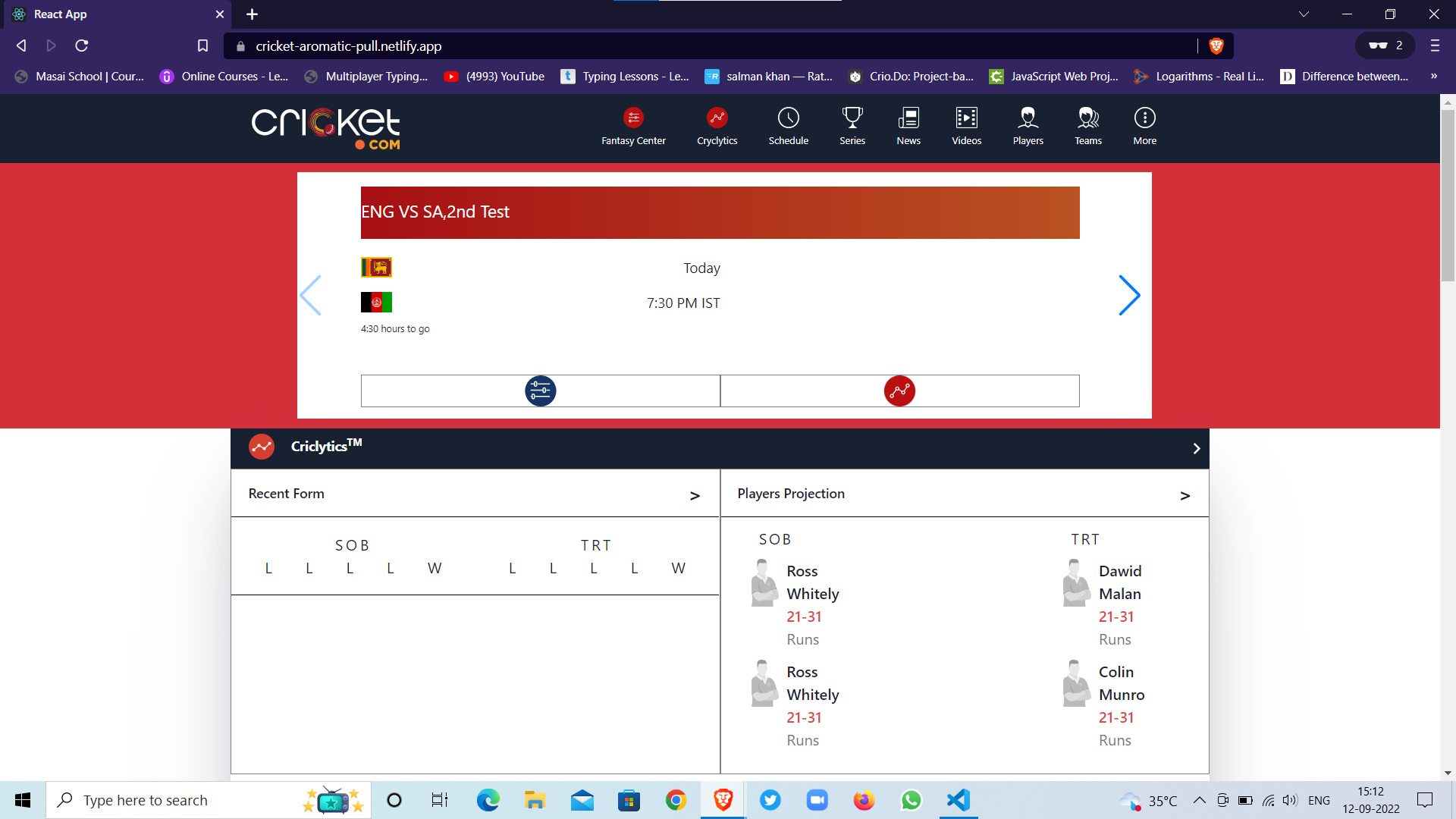This screenshot has width=1456, height=819.
Task: Open News section
Action: click(x=908, y=127)
